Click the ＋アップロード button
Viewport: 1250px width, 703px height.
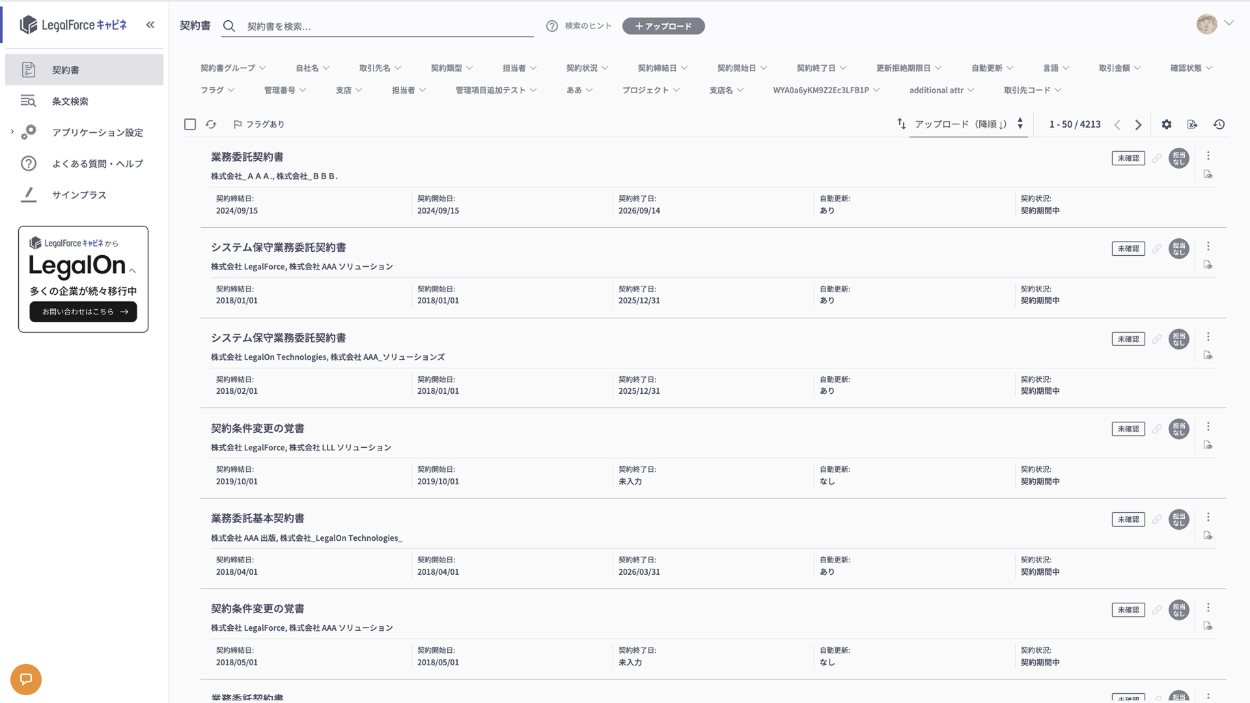coord(663,26)
